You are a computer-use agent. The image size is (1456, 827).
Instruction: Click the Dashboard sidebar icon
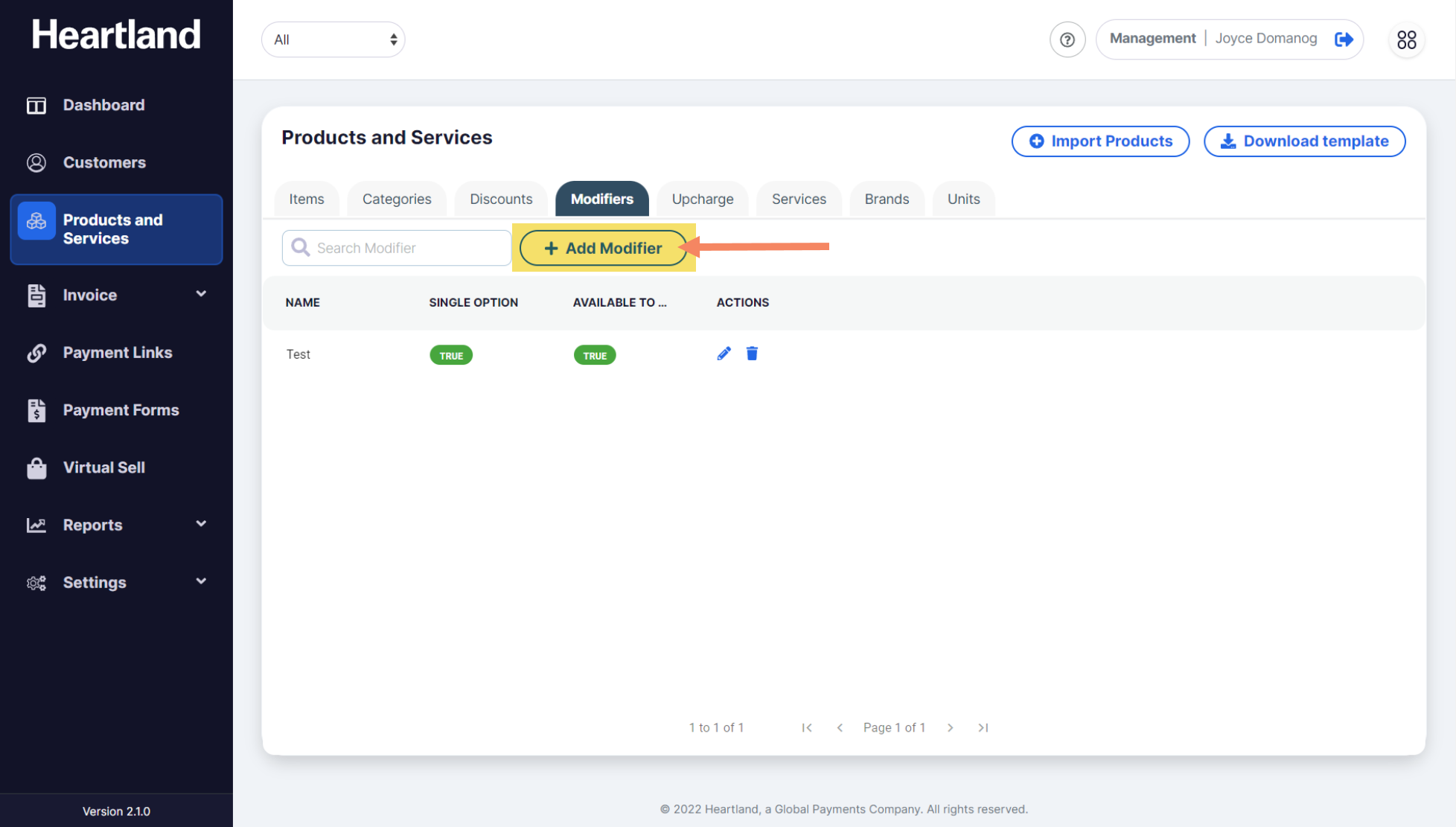point(36,105)
